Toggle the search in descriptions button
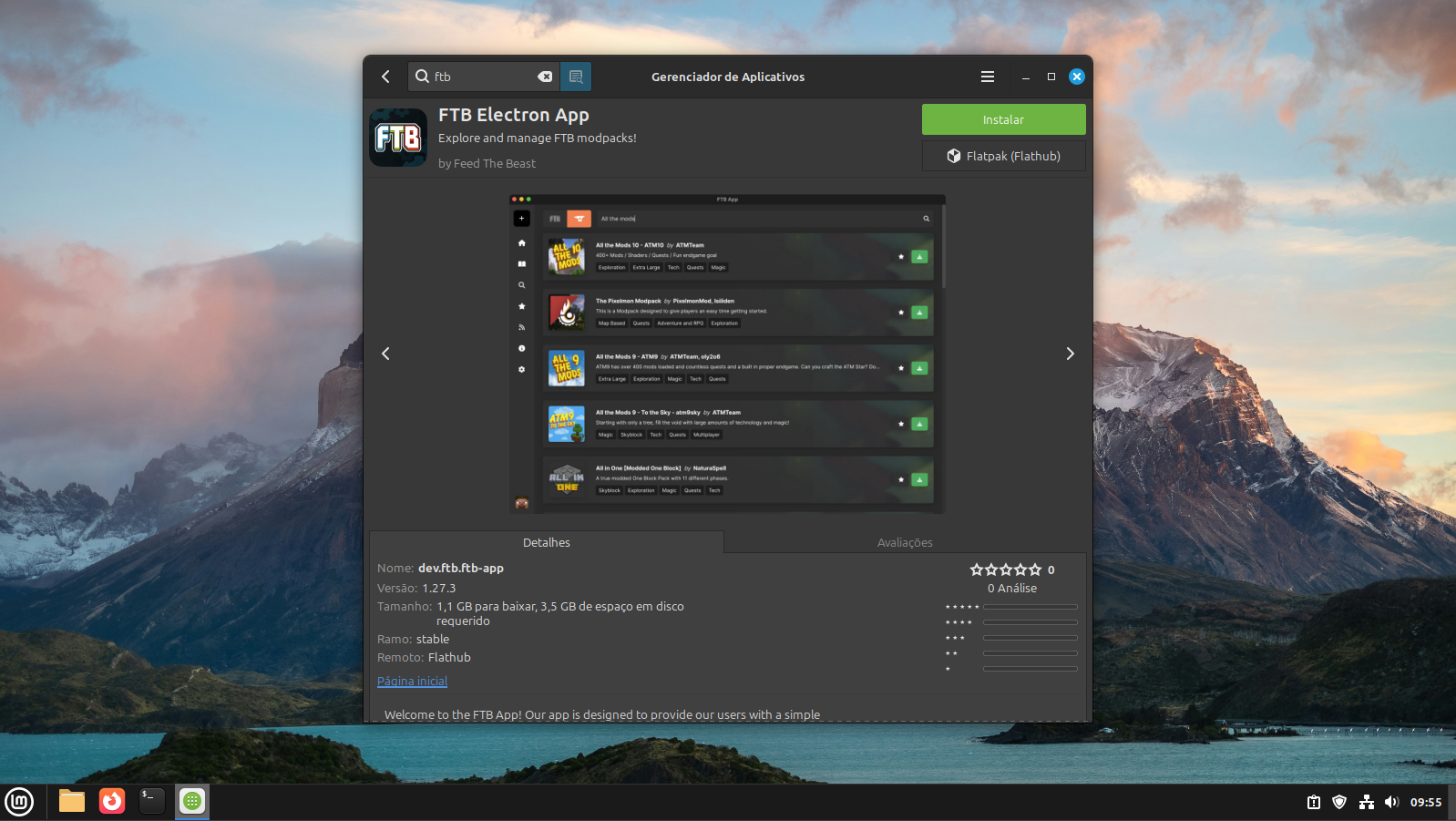This screenshot has width=1456, height=821. click(x=576, y=77)
